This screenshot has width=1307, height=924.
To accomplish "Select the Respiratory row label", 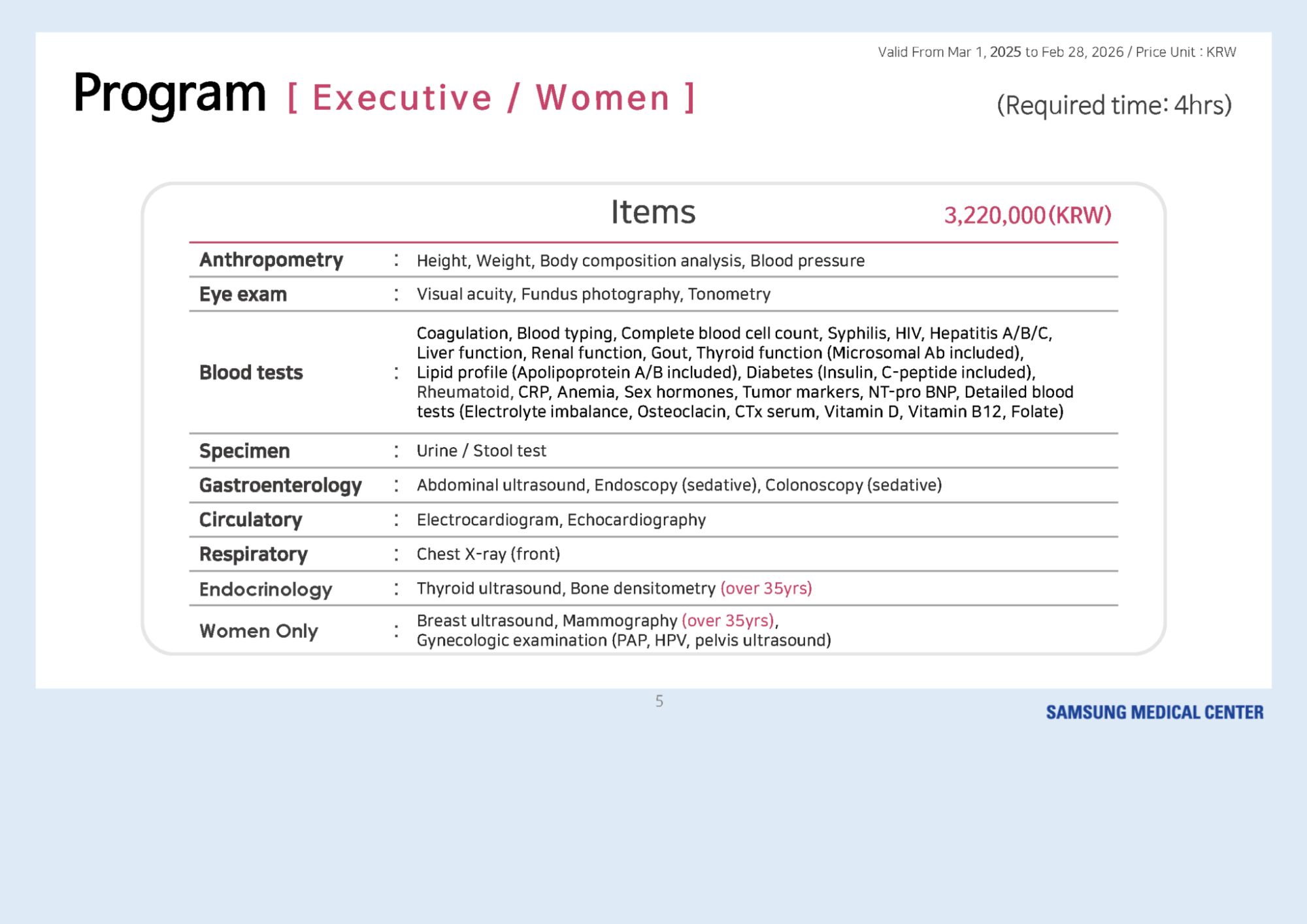I will 254,554.
